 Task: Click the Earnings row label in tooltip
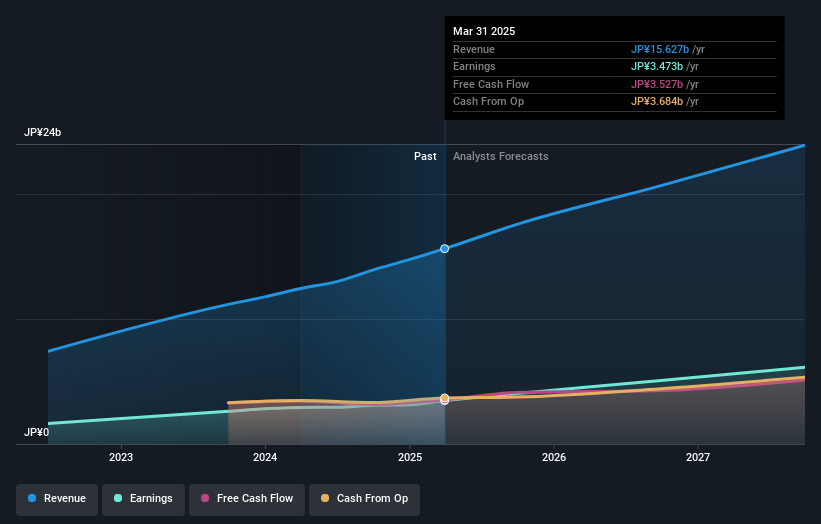click(x=474, y=66)
